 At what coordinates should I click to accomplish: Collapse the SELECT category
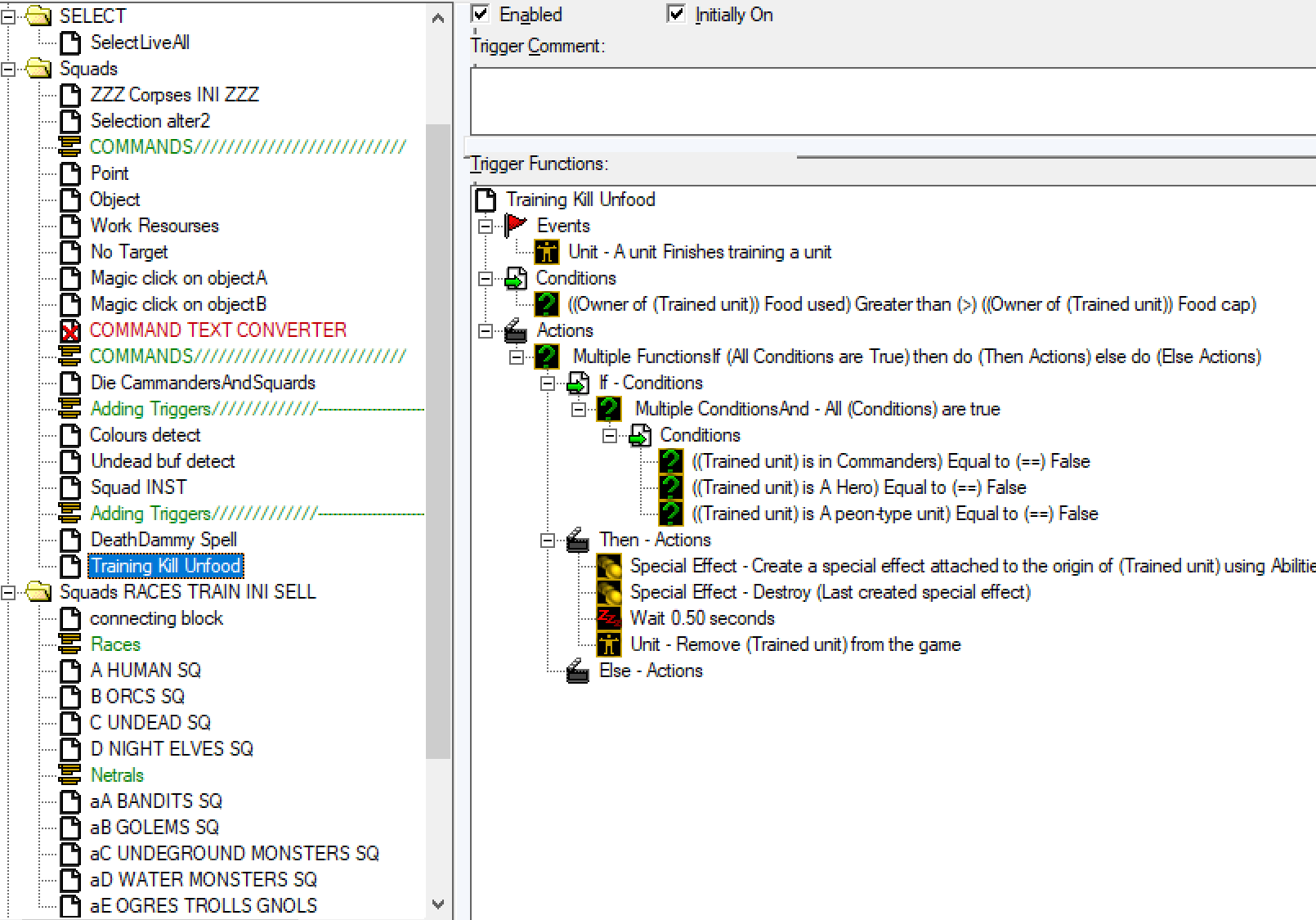pos(8,16)
